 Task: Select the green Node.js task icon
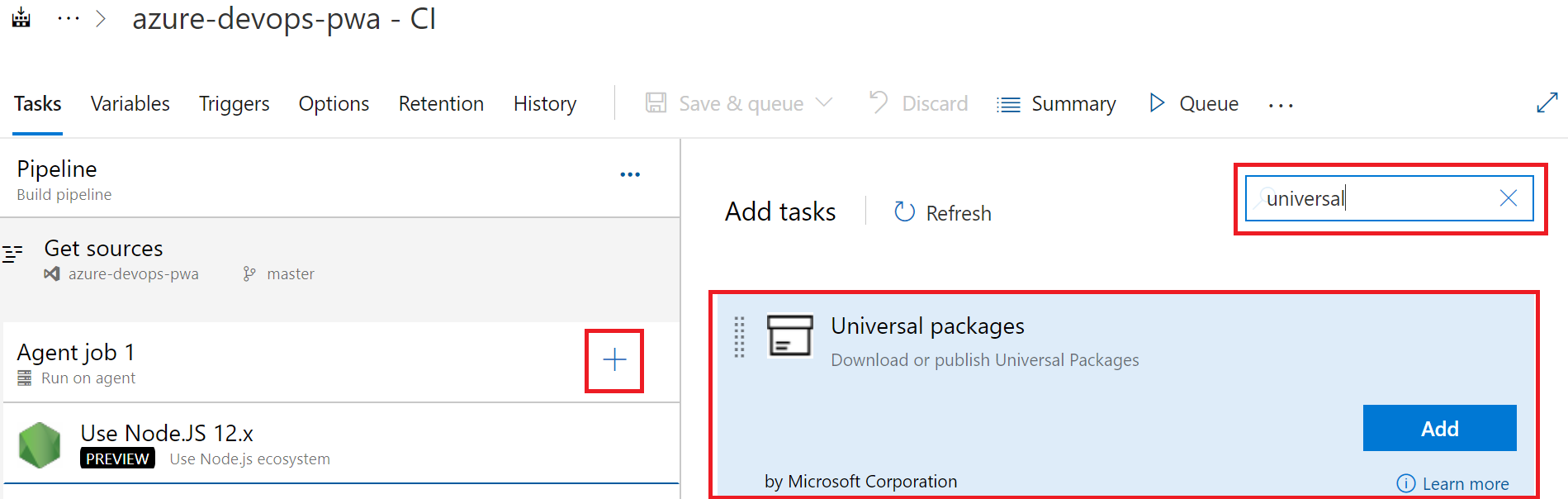pos(40,444)
